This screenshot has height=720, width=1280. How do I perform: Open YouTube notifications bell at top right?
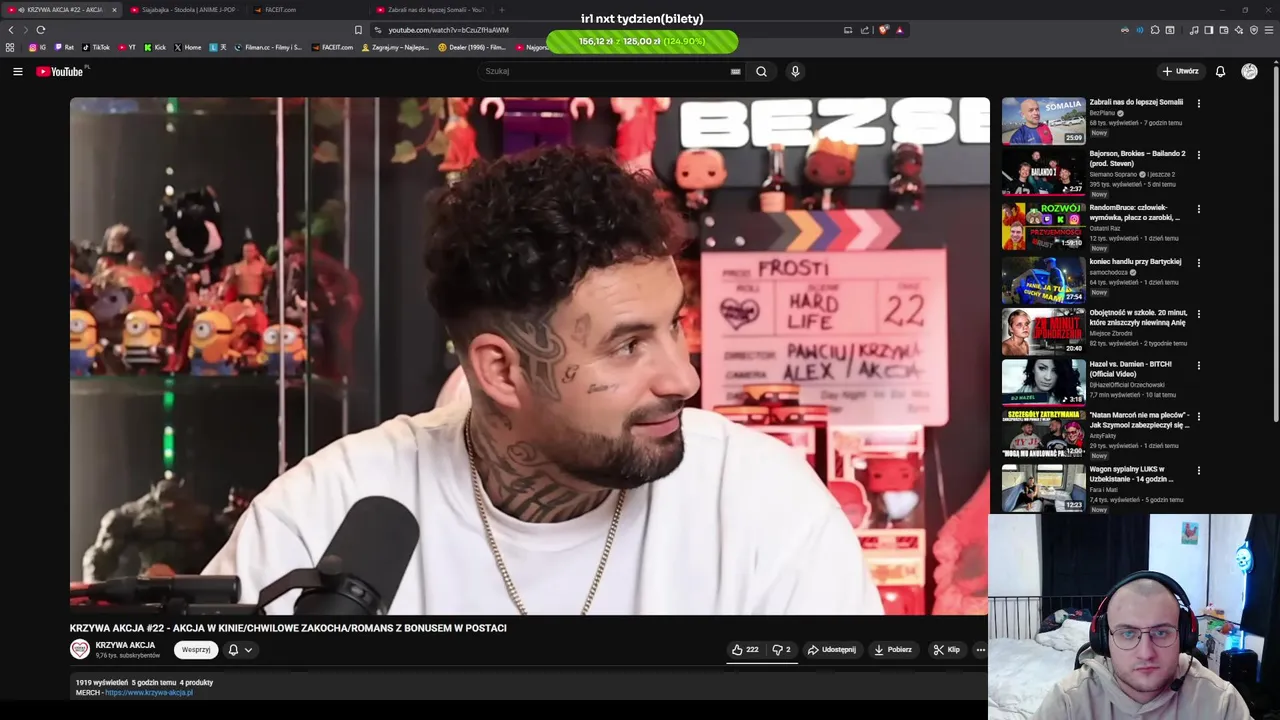pyautogui.click(x=1220, y=71)
